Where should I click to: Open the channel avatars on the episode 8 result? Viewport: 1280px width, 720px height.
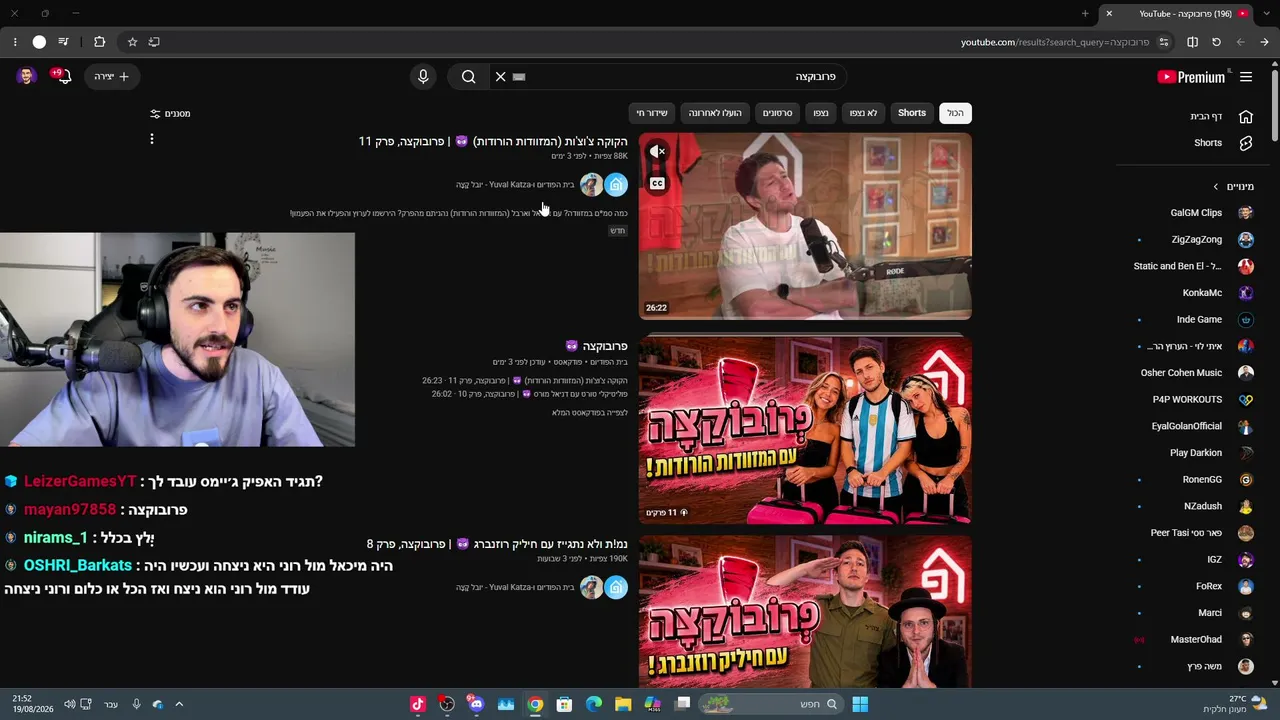click(x=604, y=588)
